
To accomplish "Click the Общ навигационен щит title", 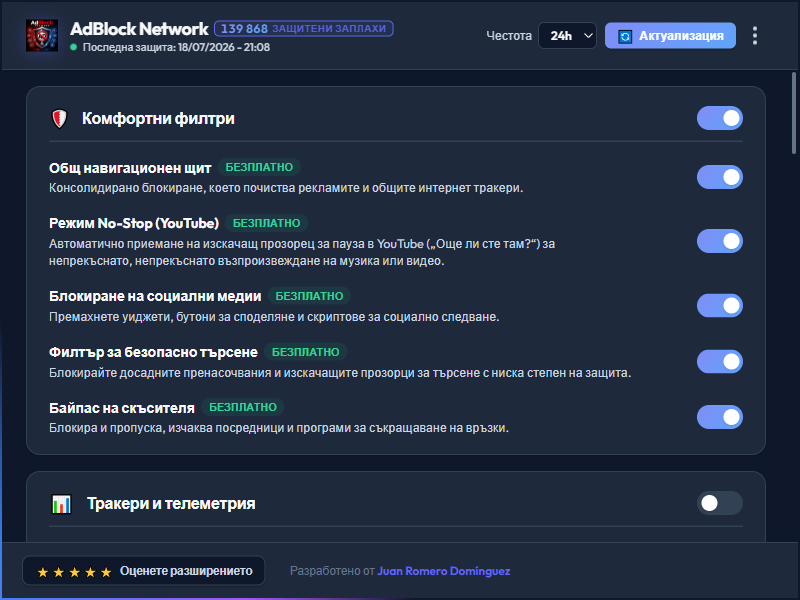I will click(130, 168).
